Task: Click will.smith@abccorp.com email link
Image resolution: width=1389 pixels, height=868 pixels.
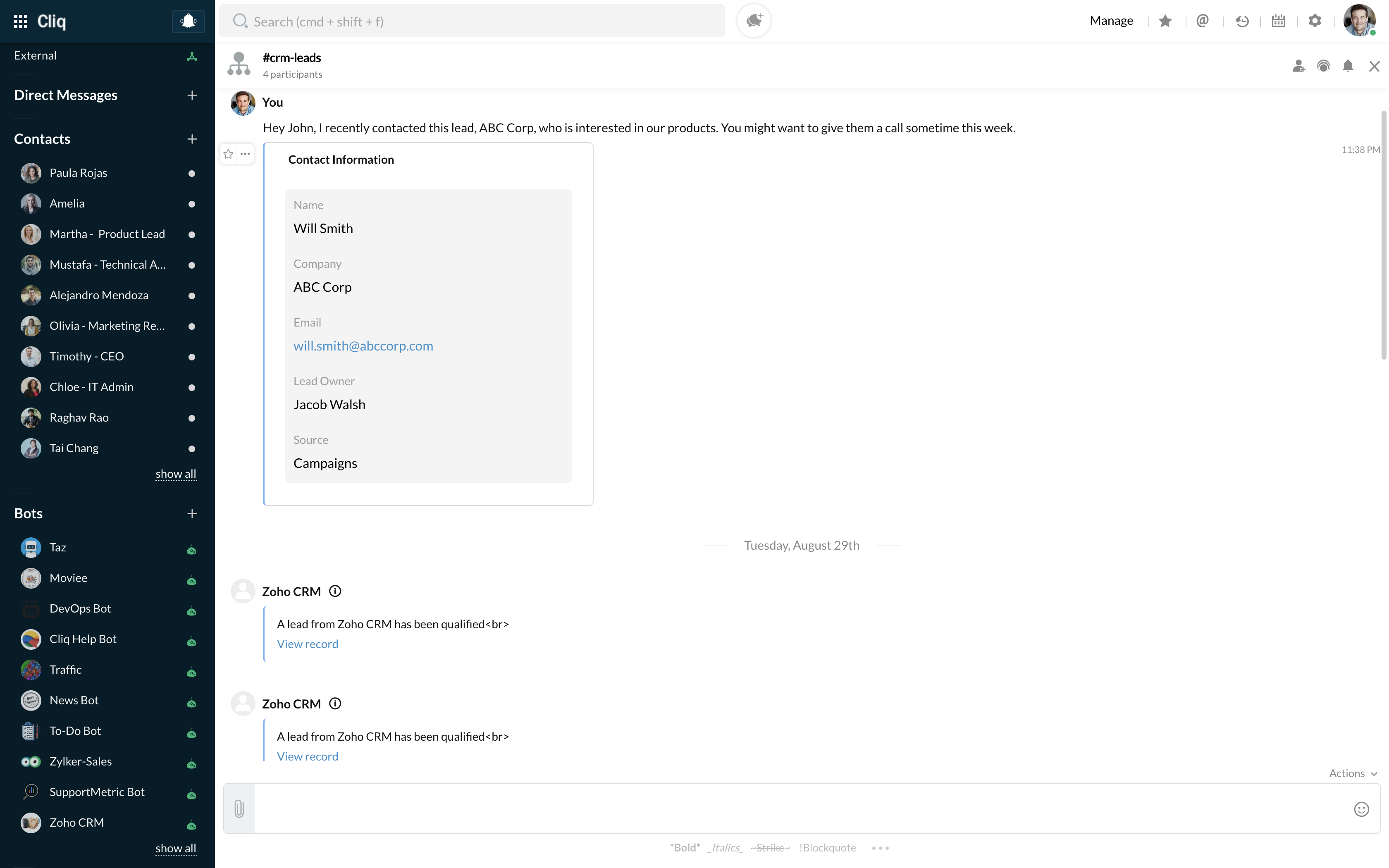Action: 363,346
